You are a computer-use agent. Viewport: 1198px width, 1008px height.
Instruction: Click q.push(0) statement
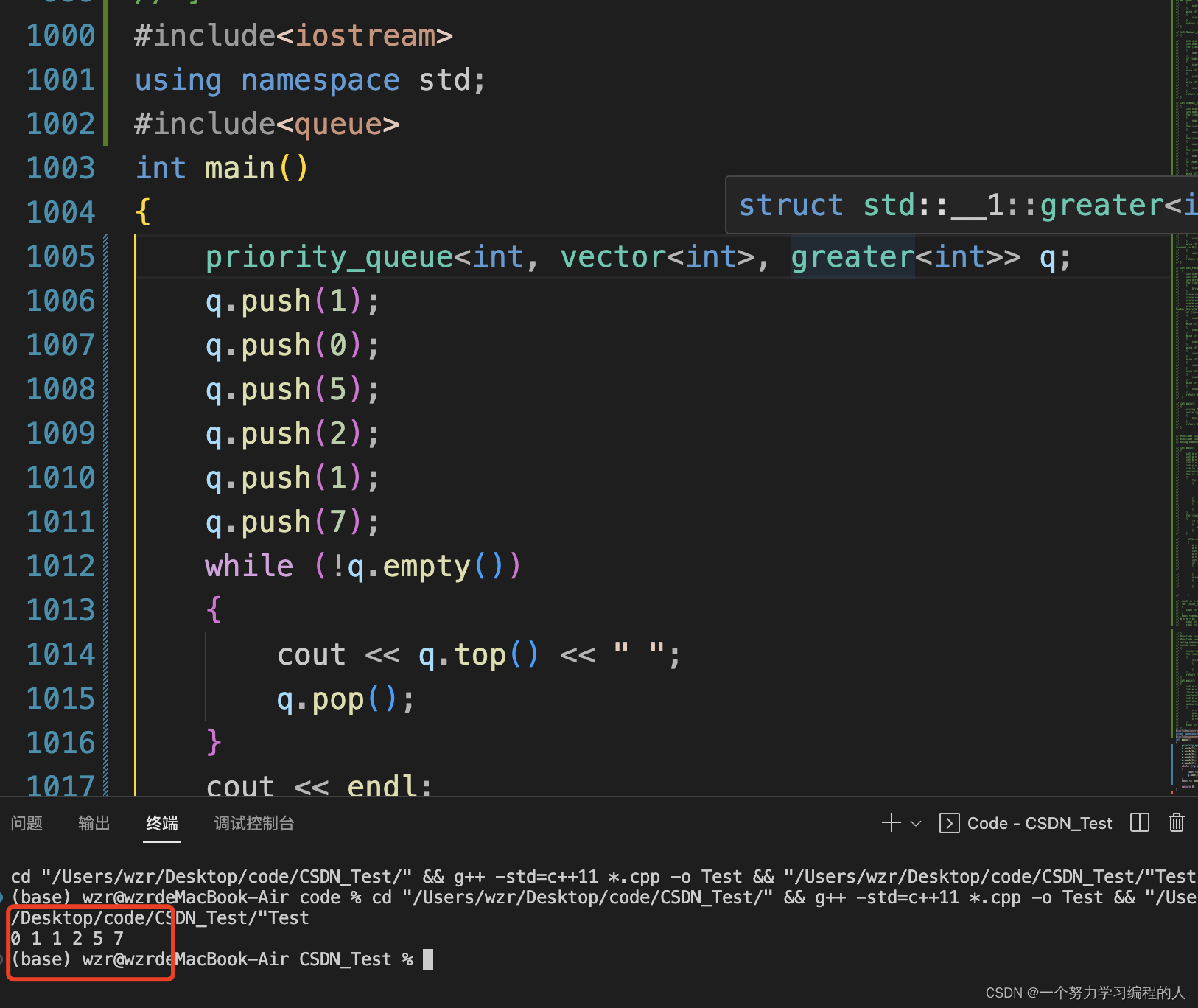[x=293, y=345]
